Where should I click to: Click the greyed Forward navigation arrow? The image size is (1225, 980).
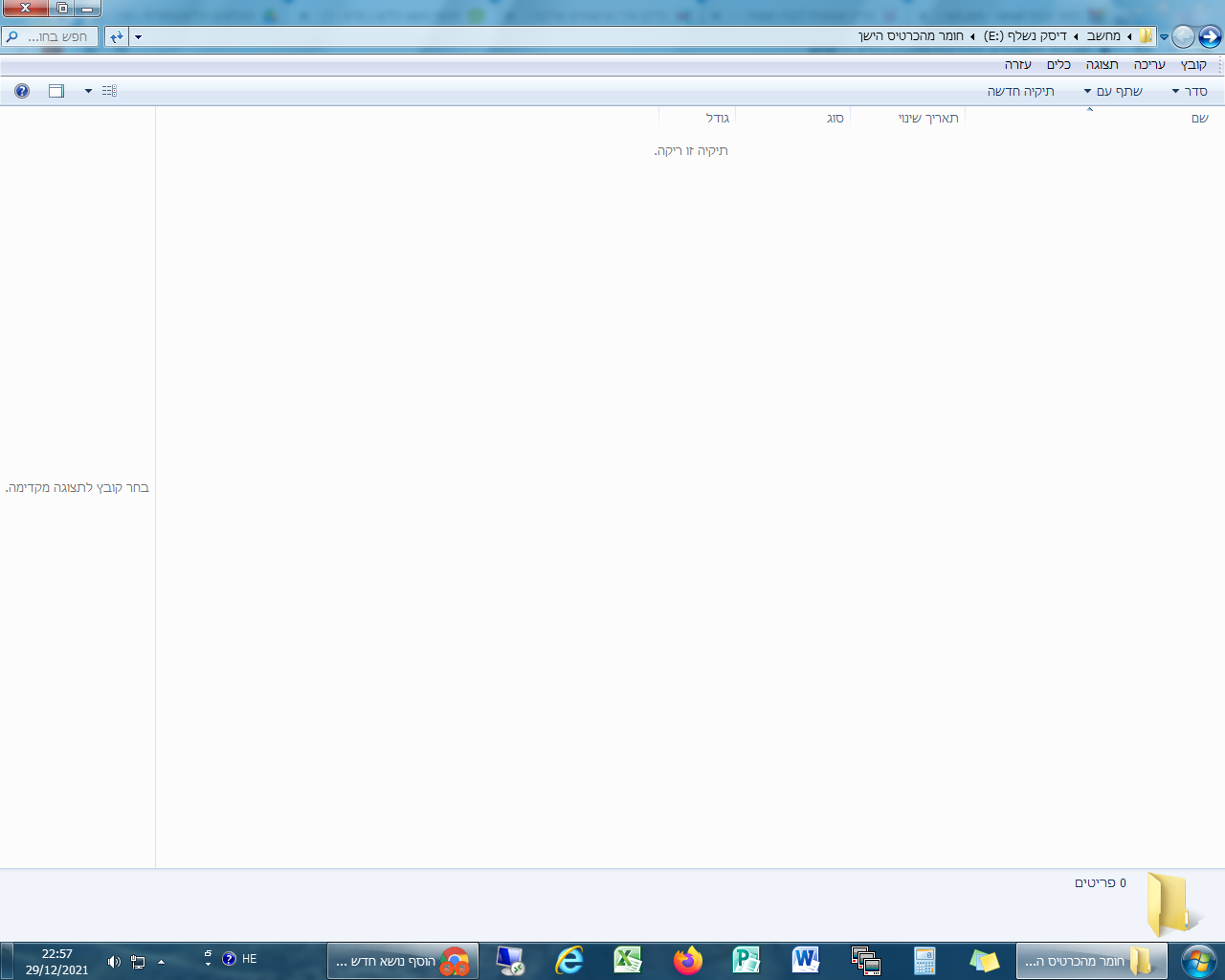(1184, 36)
